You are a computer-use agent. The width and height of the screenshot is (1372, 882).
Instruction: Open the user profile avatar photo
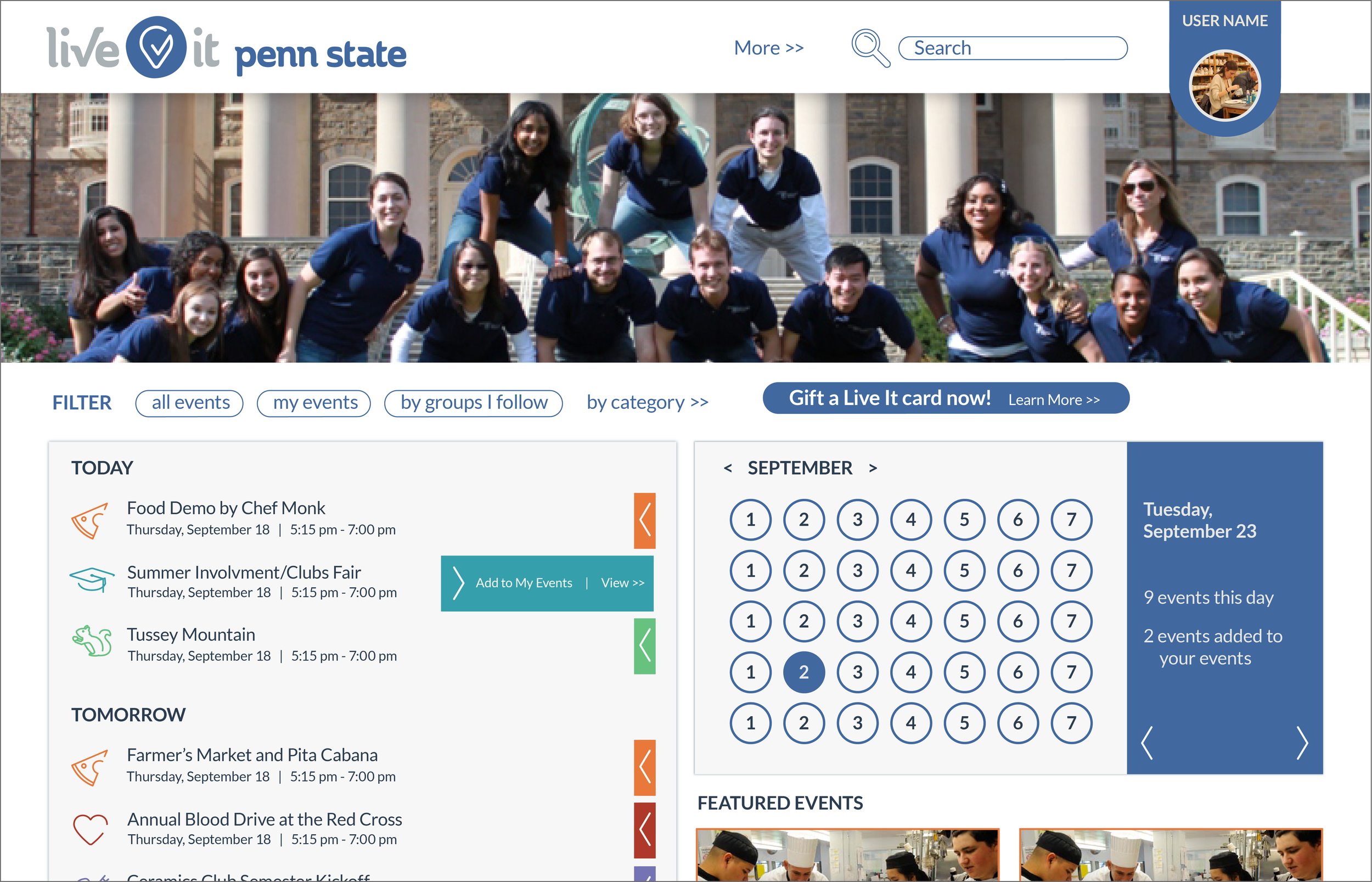coord(1225,85)
